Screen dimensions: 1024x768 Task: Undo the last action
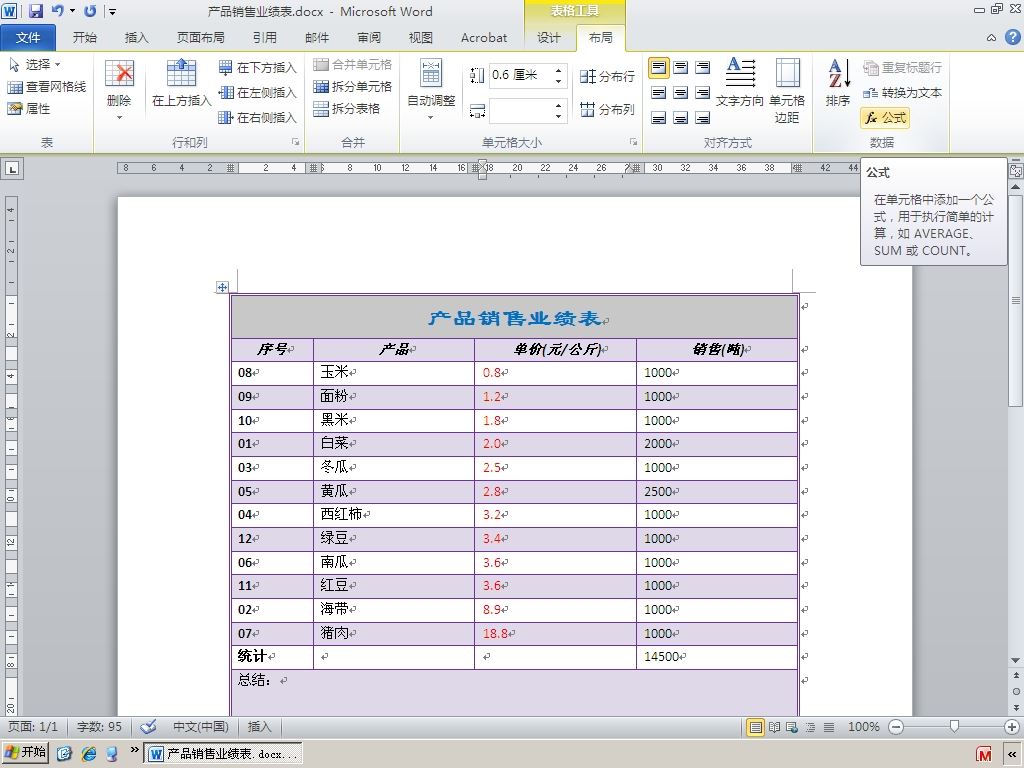pyautogui.click(x=57, y=11)
